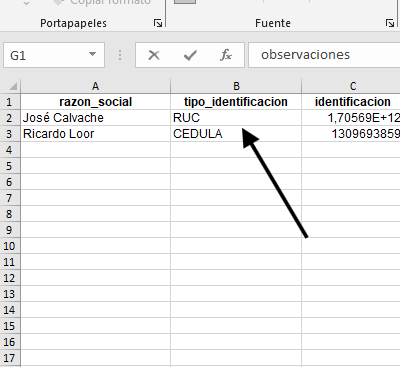Select the cell containing José Calvache
Image resolution: width=400 pixels, height=367 pixels.
[x=95, y=118]
